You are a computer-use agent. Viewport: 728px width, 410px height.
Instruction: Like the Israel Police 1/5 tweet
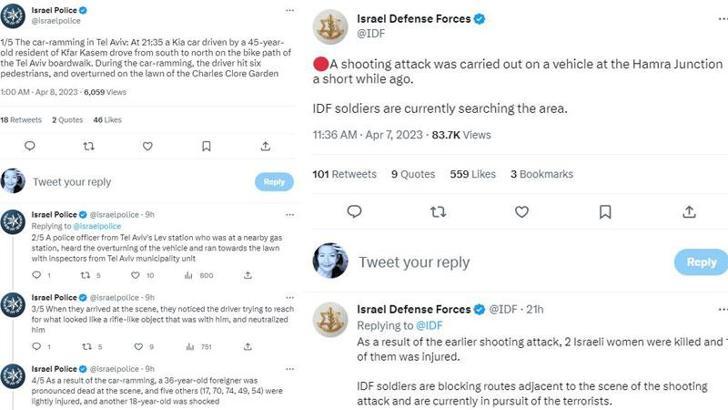click(148, 146)
